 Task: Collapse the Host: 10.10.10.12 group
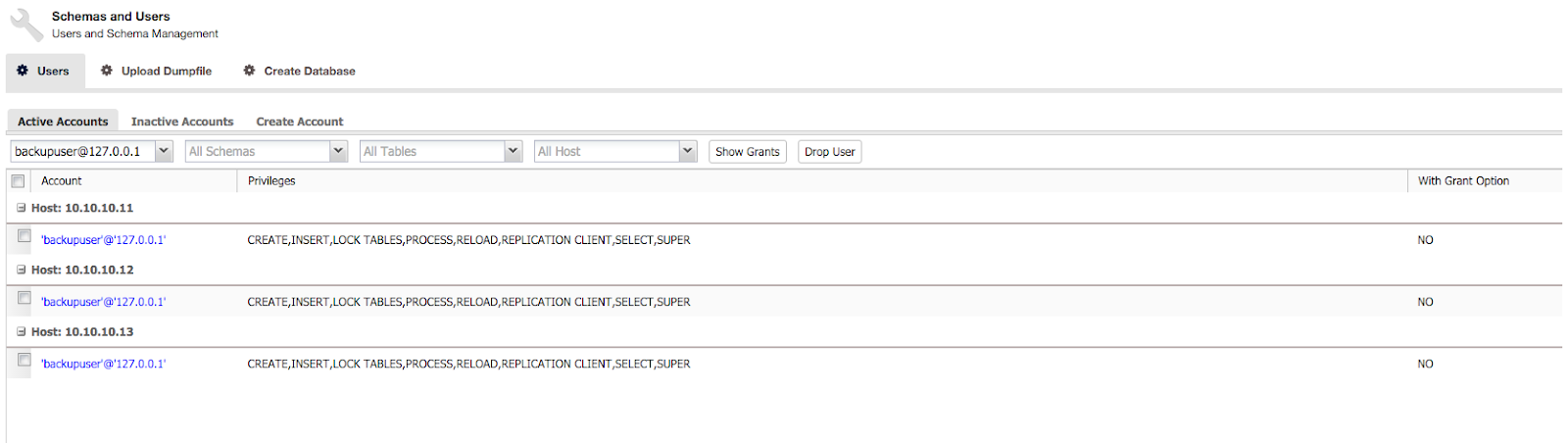coord(22,270)
